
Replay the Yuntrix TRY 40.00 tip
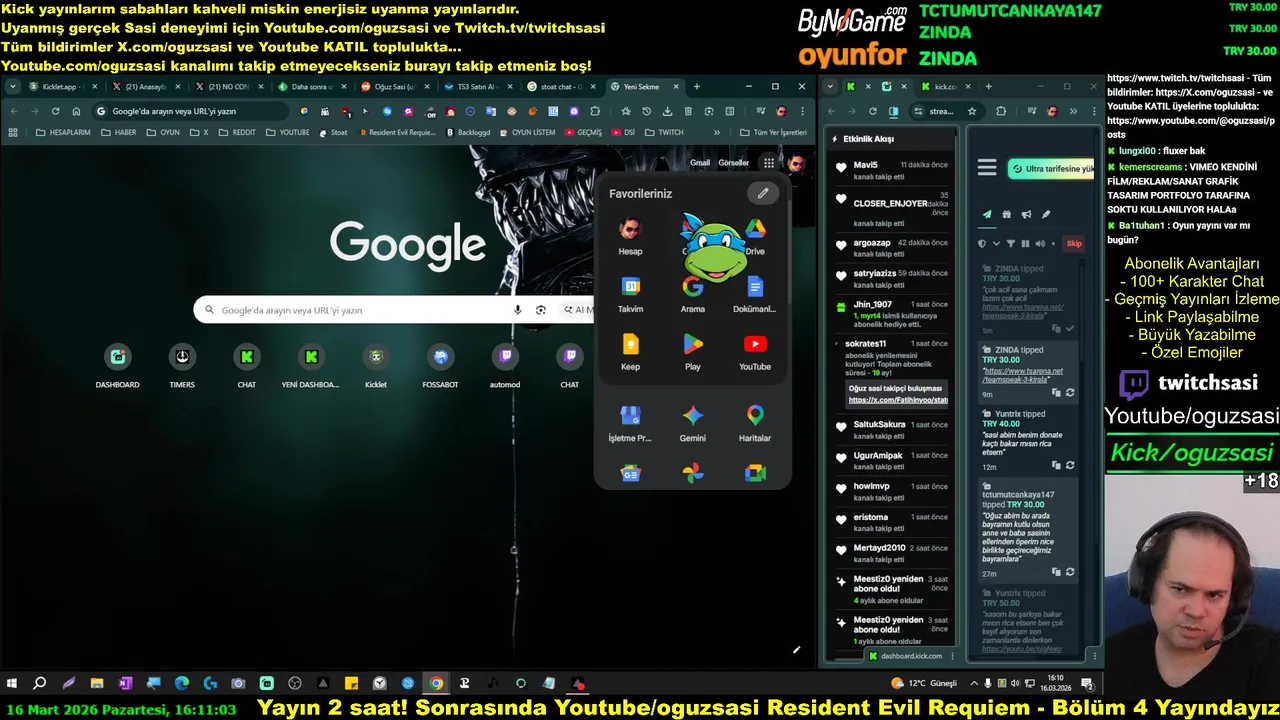(1070, 465)
